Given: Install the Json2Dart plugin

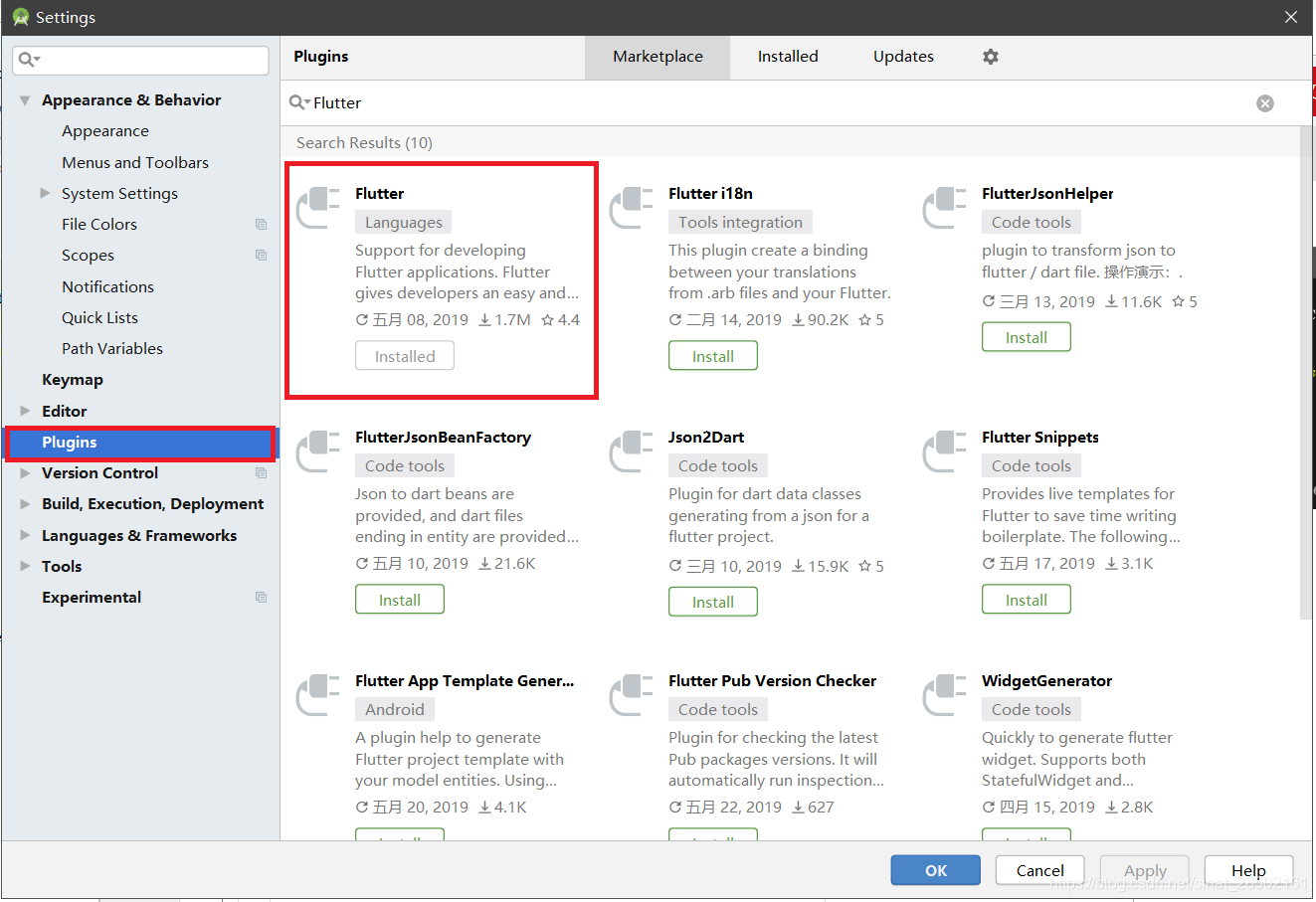Looking at the screenshot, I should [x=713, y=602].
